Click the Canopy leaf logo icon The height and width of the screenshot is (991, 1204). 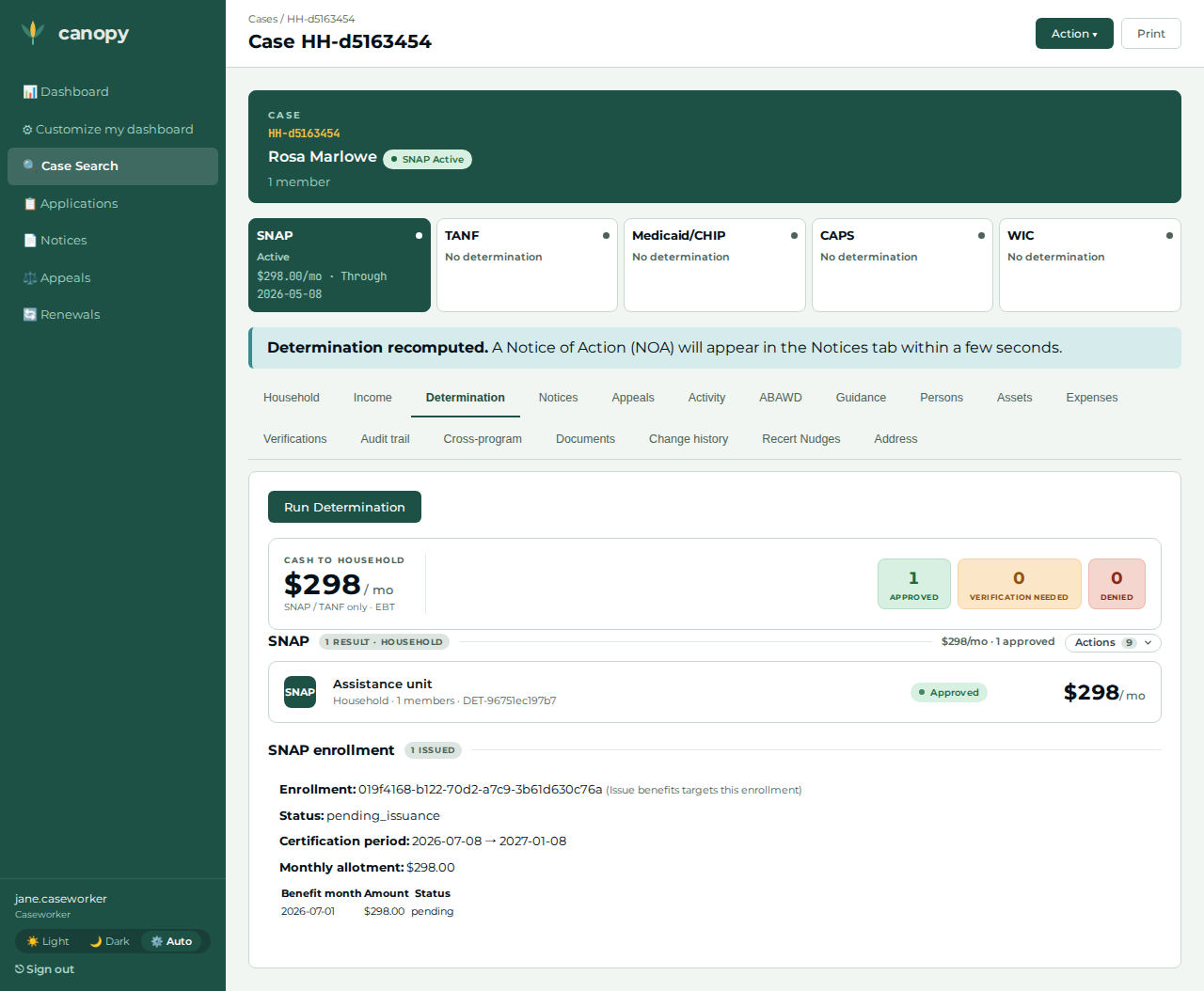pyautogui.click(x=33, y=33)
